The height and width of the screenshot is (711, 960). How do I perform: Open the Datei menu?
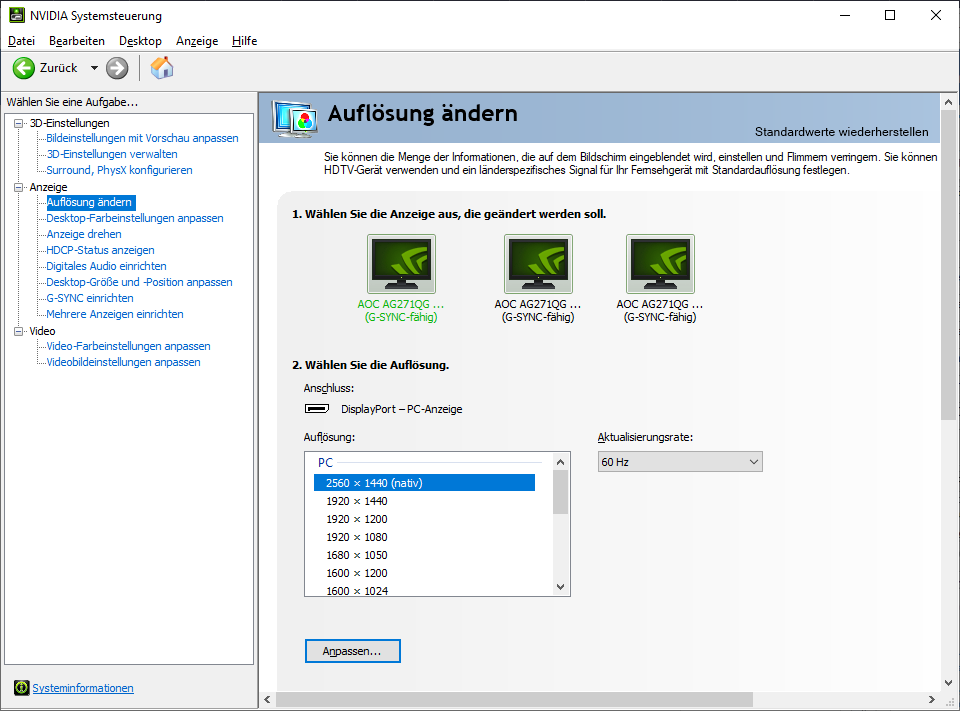[x=21, y=41]
